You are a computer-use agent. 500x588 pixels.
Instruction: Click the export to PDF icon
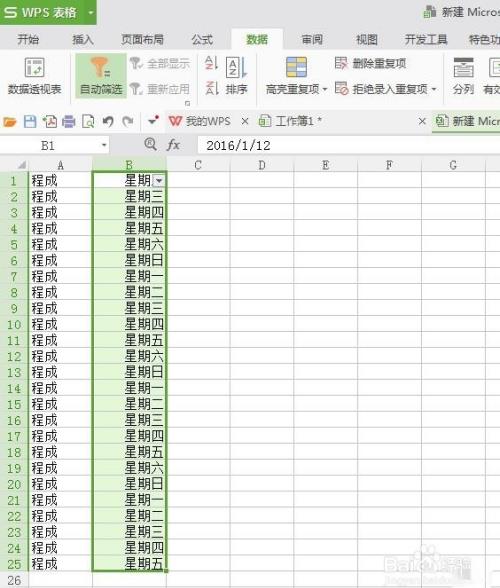[50, 122]
